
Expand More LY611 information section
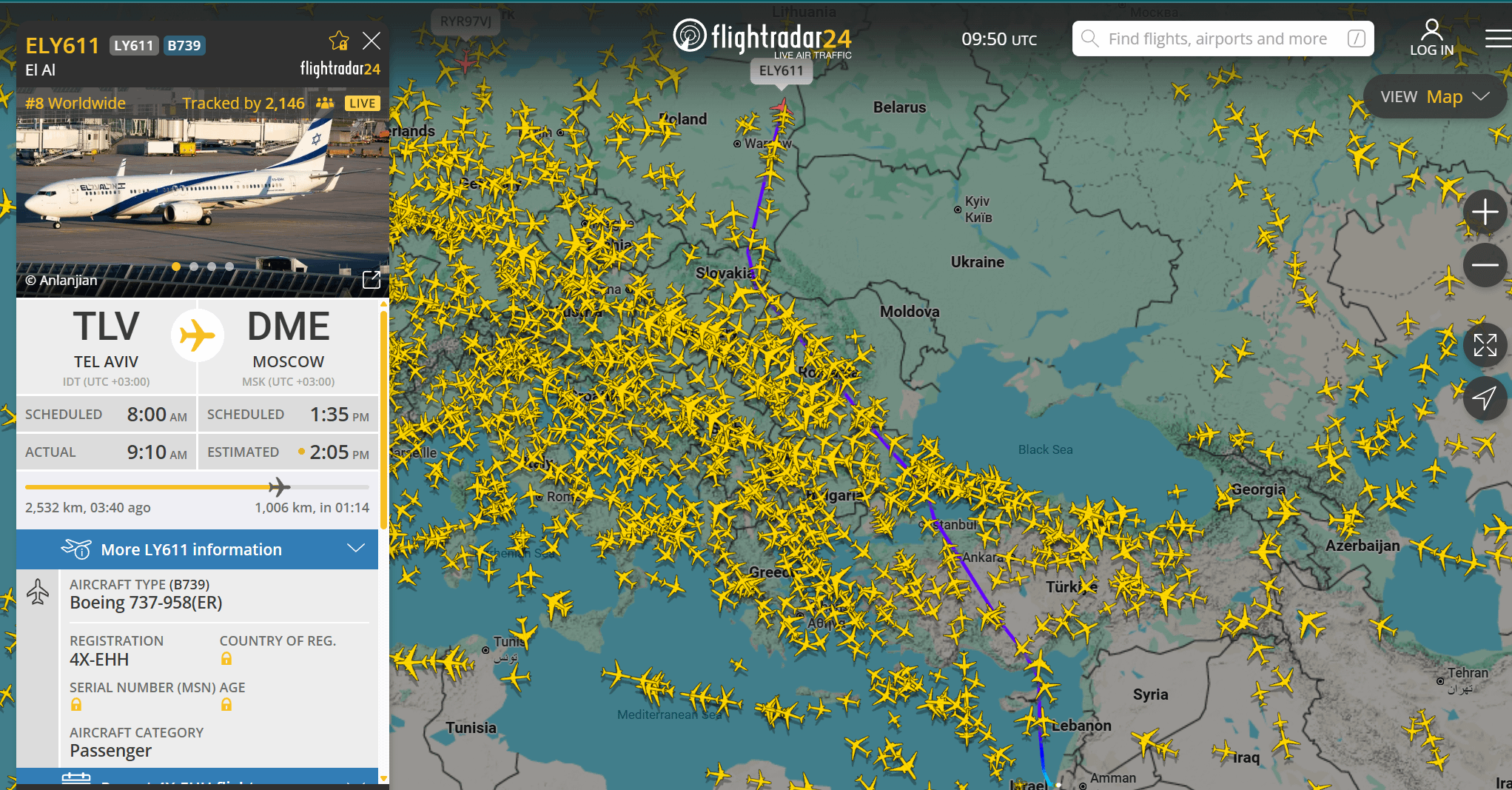pyautogui.click(x=197, y=549)
